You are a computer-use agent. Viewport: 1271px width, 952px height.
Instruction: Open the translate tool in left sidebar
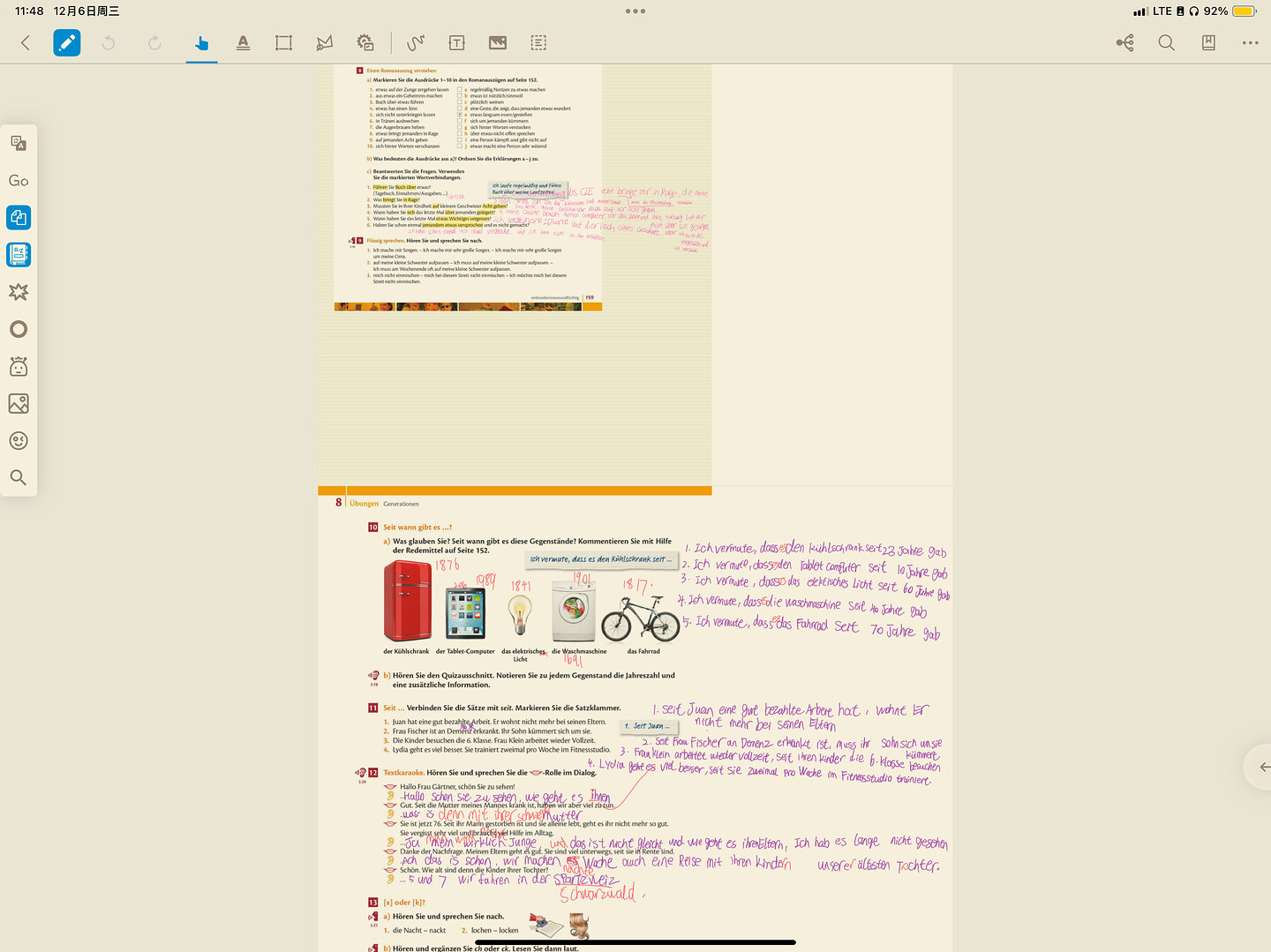point(19,143)
